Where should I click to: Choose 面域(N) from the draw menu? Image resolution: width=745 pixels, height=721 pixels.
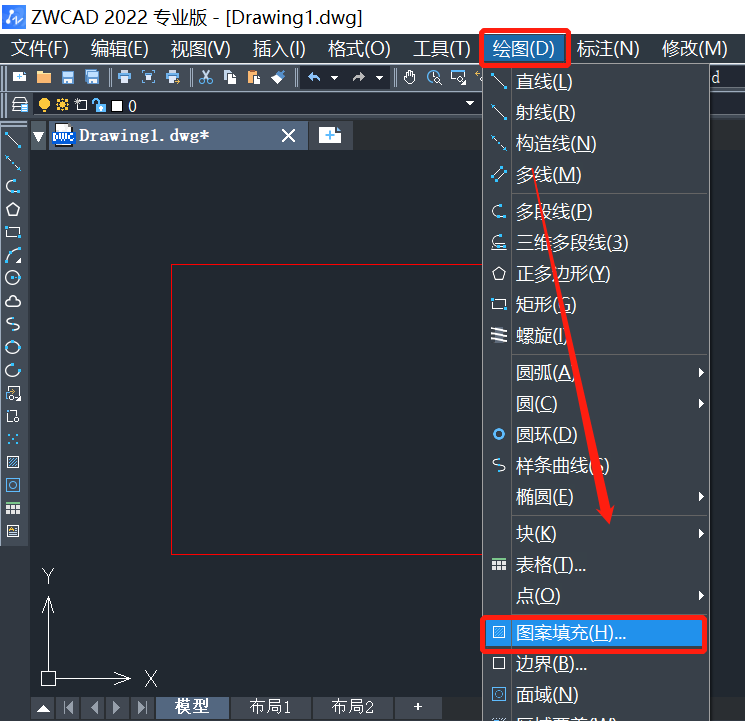point(596,695)
